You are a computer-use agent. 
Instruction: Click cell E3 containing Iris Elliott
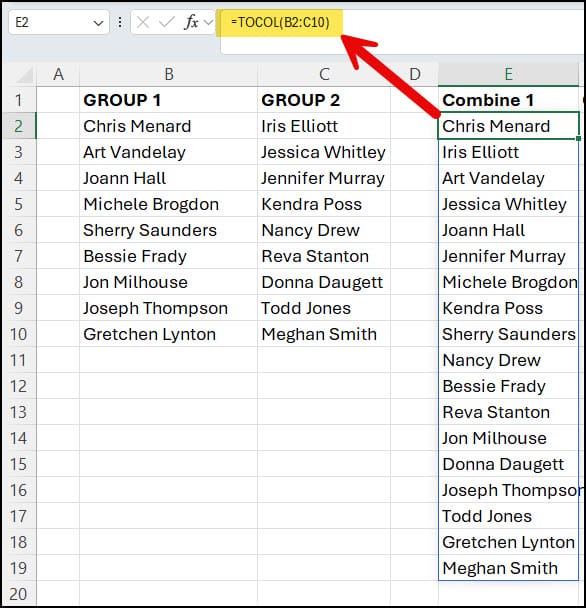point(508,152)
